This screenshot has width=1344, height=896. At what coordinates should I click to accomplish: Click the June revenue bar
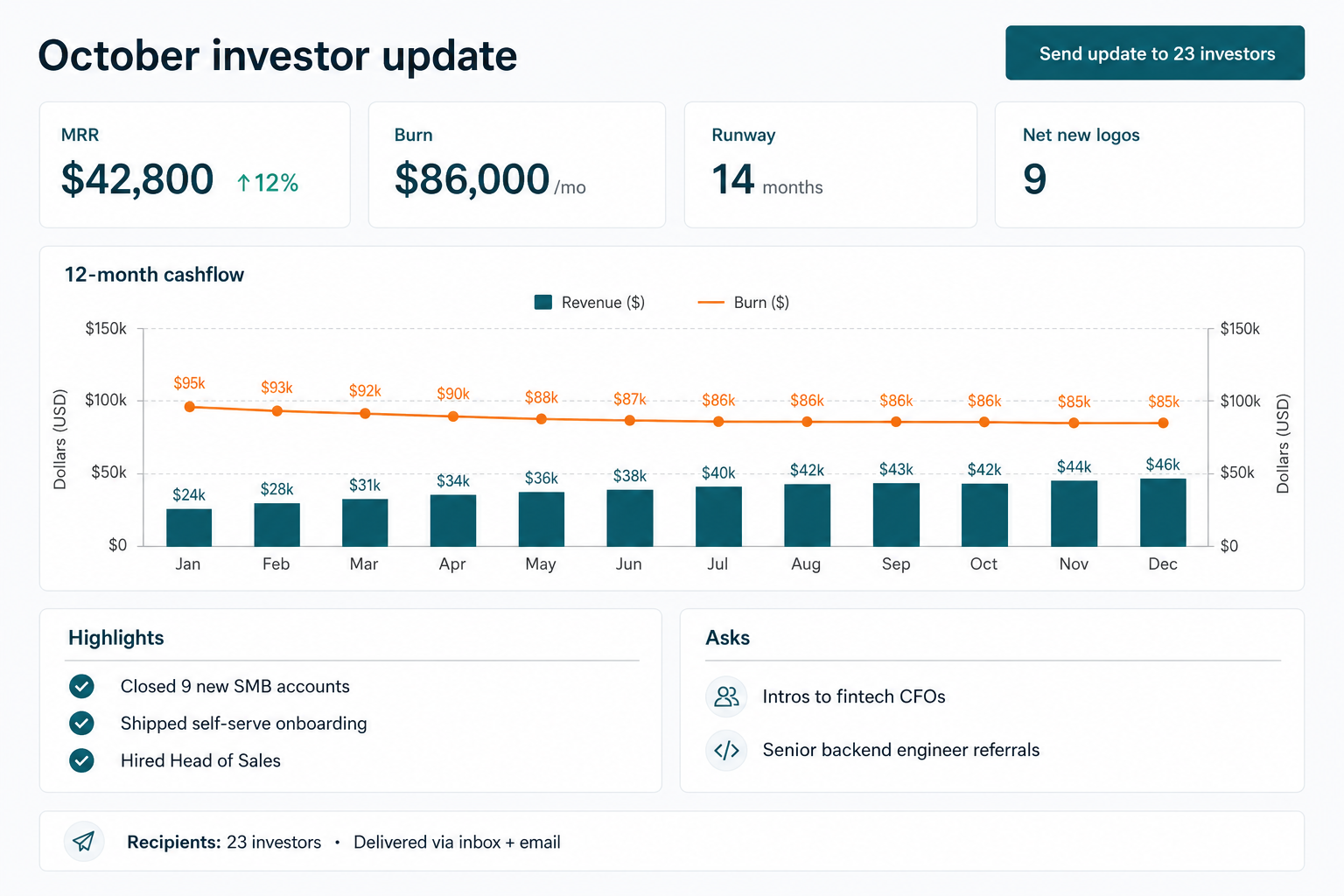tap(630, 518)
